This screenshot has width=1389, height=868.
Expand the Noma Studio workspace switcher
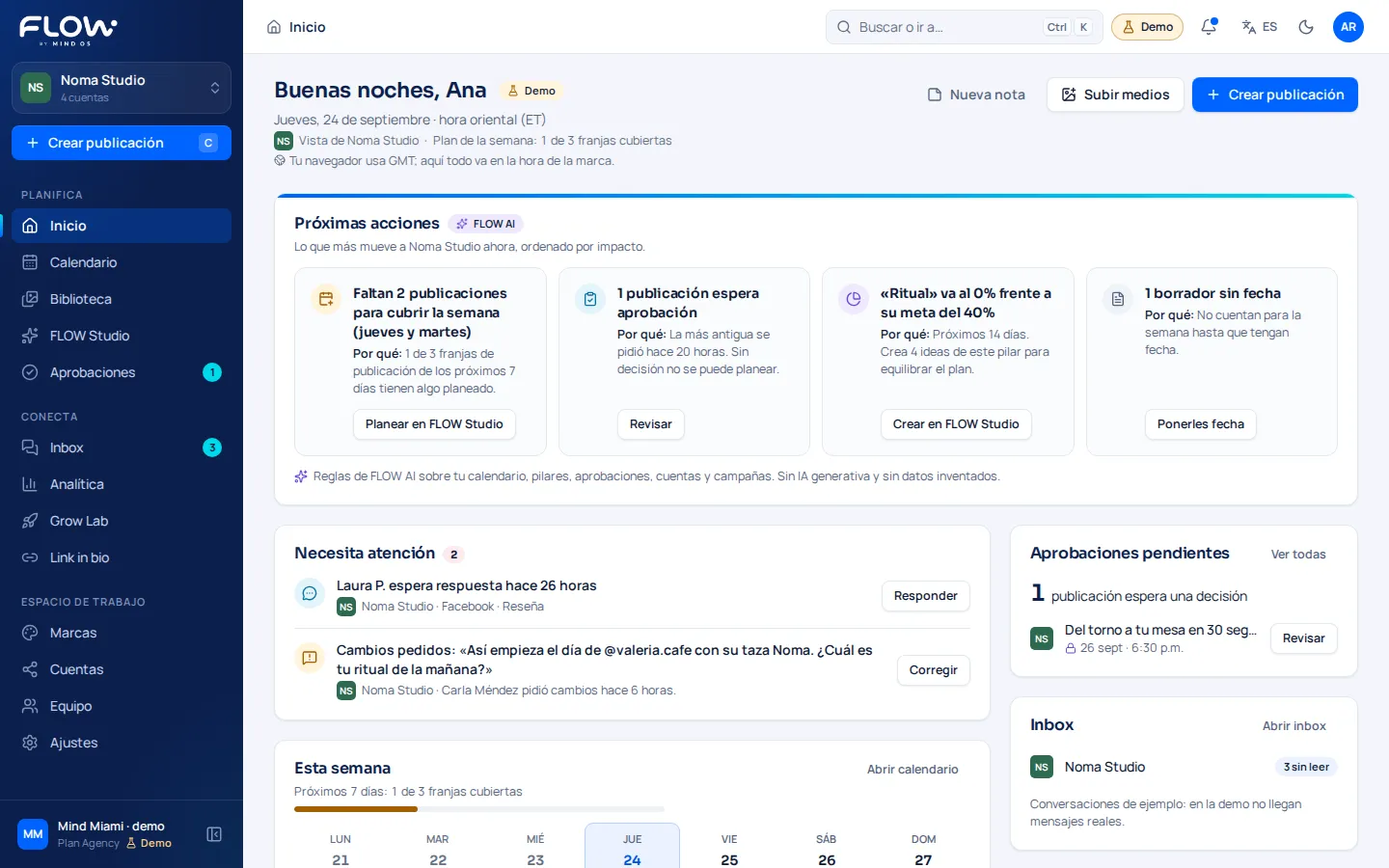122,88
